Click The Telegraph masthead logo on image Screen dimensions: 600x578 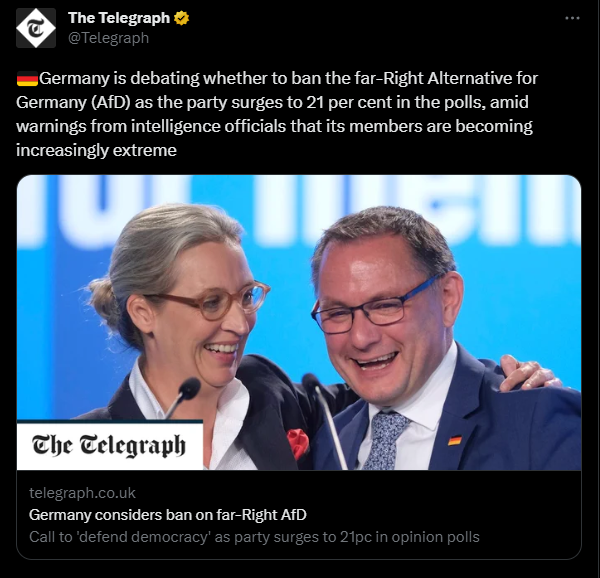click(109, 446)
